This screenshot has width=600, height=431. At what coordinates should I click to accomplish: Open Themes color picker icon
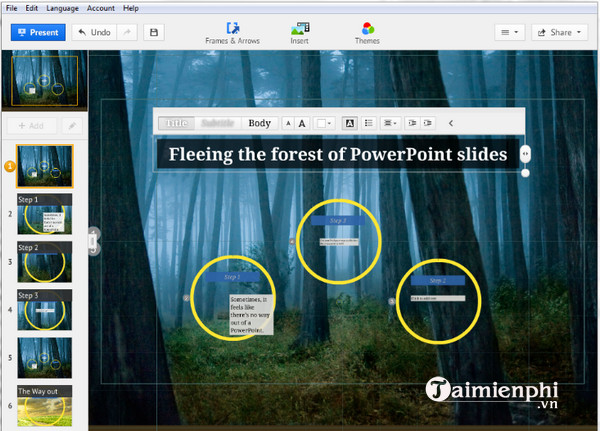click(367, 33)
